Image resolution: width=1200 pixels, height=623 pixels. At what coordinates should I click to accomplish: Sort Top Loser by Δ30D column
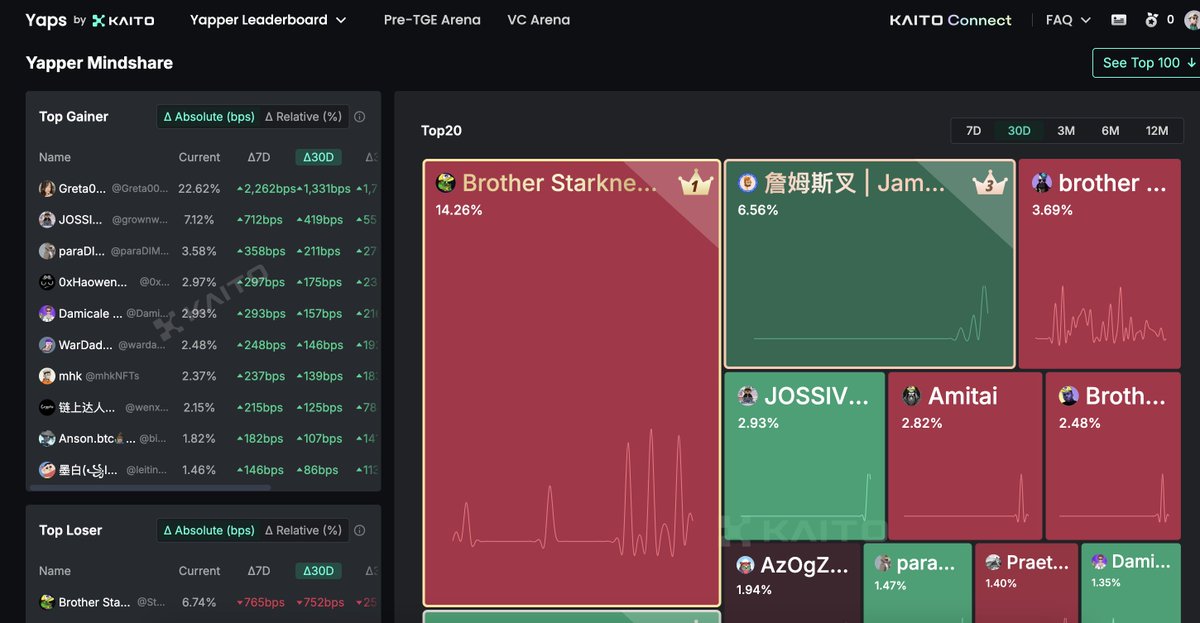tap(319, 571)
